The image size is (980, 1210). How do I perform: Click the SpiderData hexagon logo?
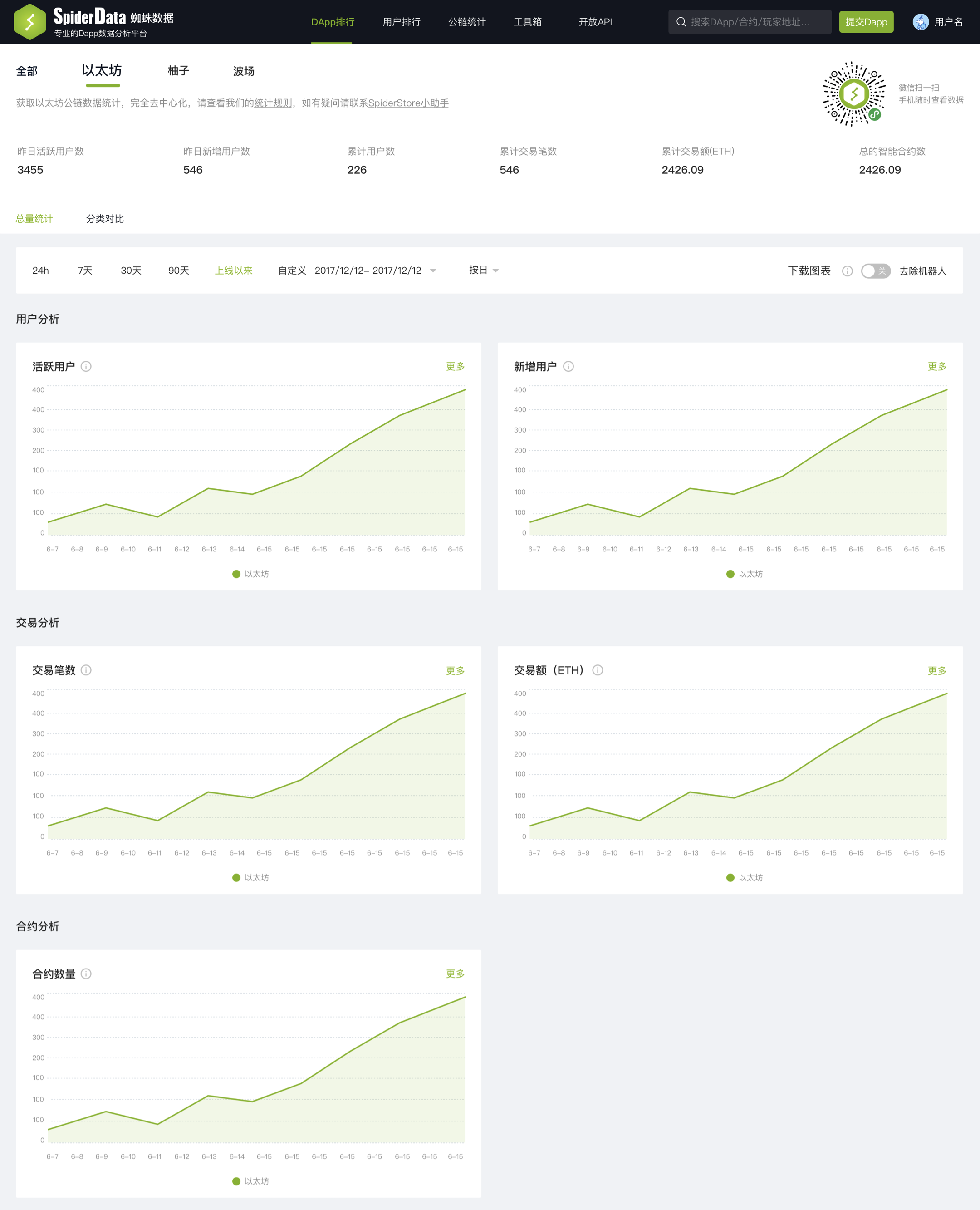[x=29, y=21]
